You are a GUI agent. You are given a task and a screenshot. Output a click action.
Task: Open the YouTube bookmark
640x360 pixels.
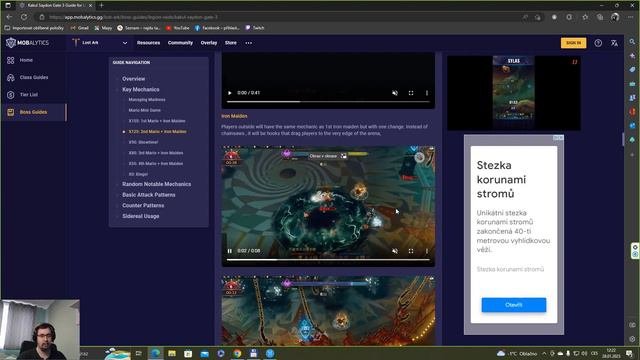(178, 28)
